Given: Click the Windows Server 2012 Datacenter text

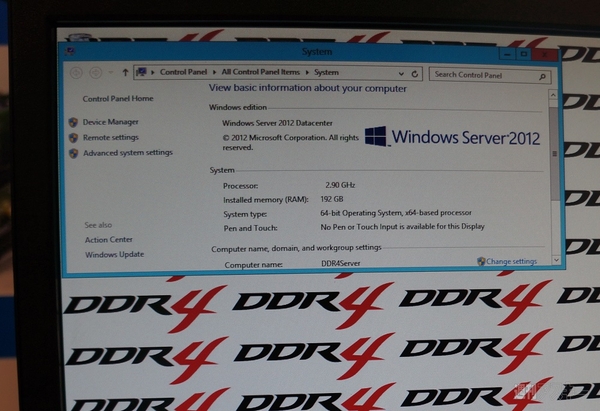Looking at the screenshot, I should tap(277, 123).
